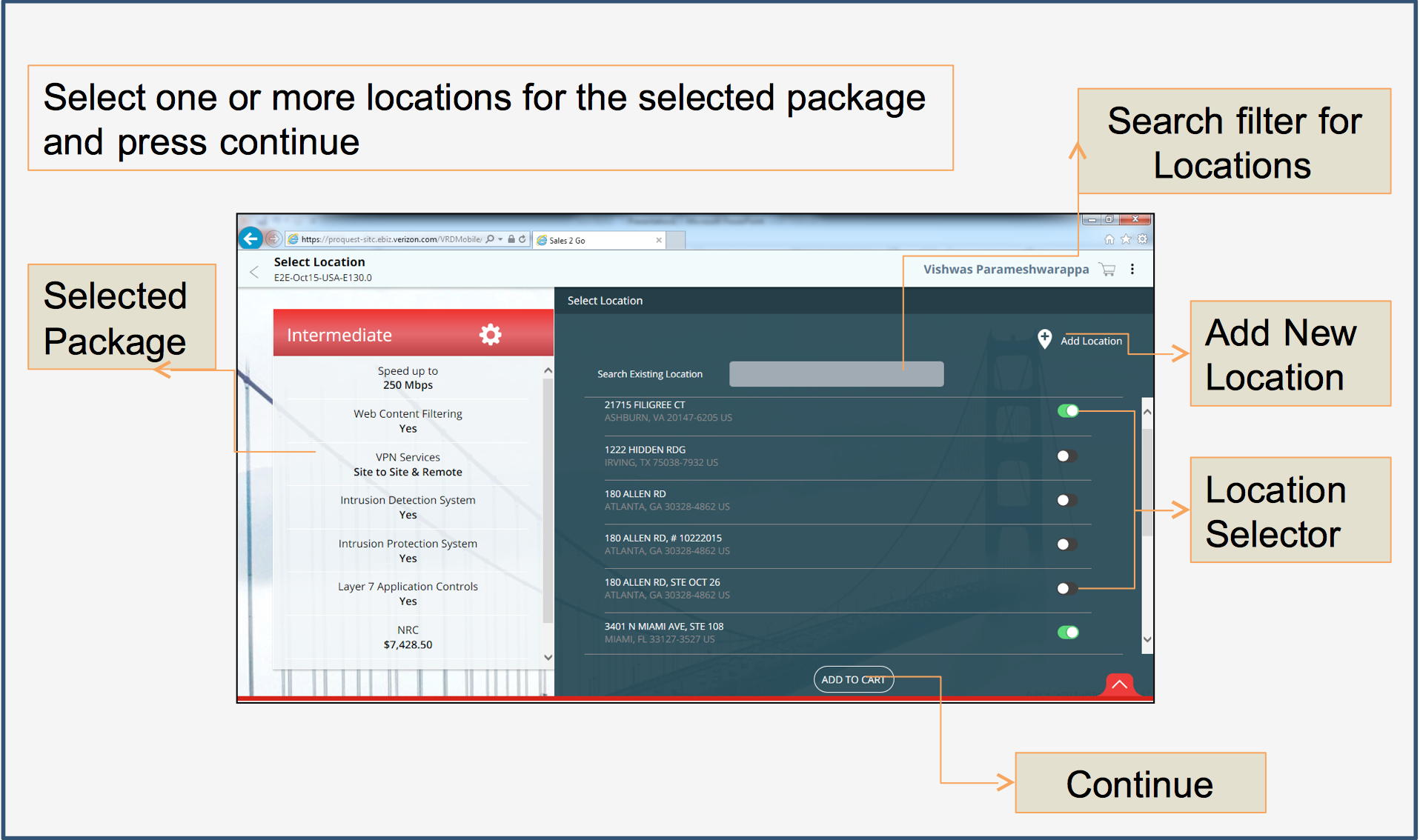Viewport: 1420px width, 840px height.
Task: Click the package details scrollbar thumb
Action: [548, 501]
